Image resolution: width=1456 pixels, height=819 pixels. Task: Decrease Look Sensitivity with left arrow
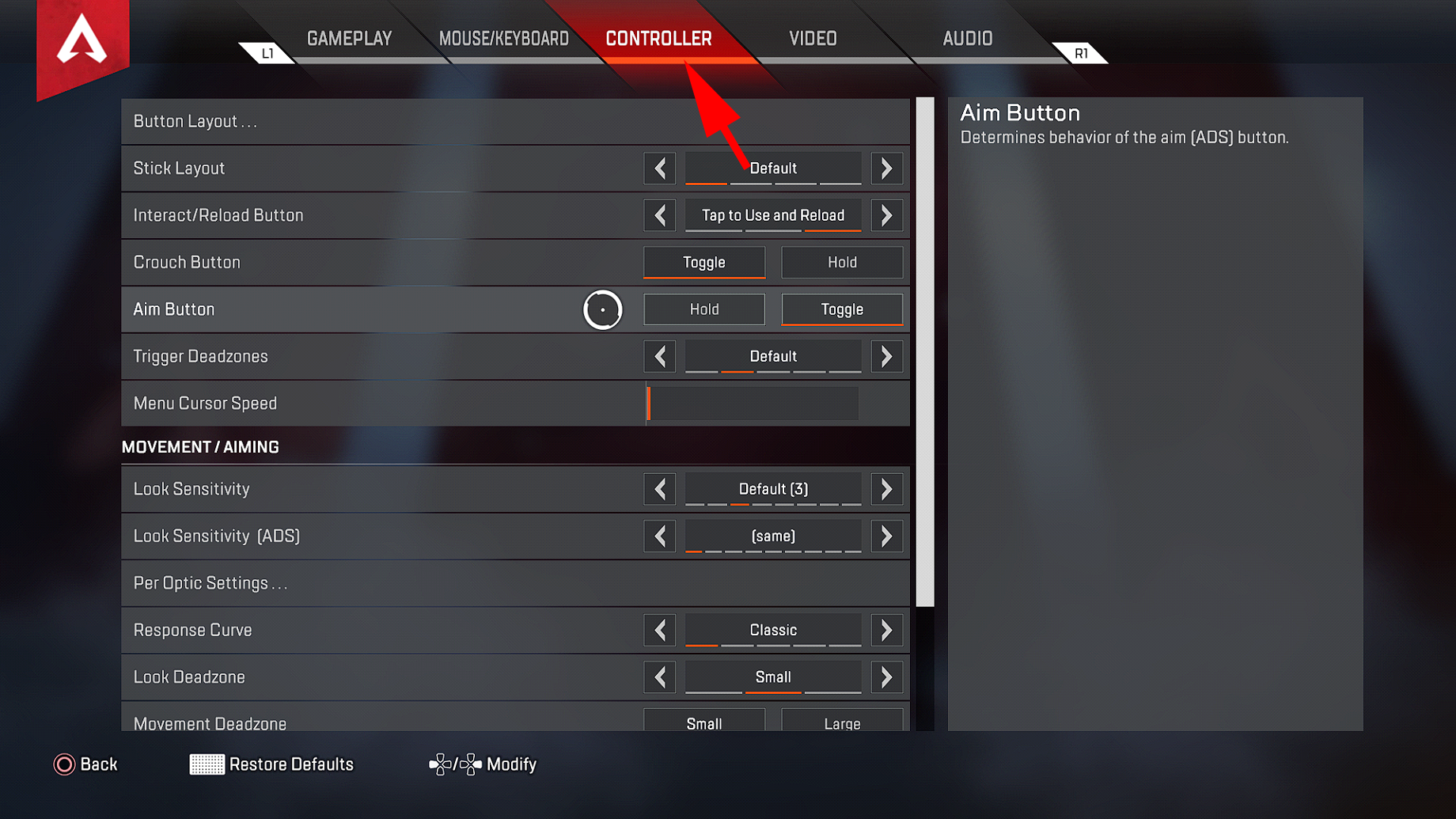(x=660, y=489)
